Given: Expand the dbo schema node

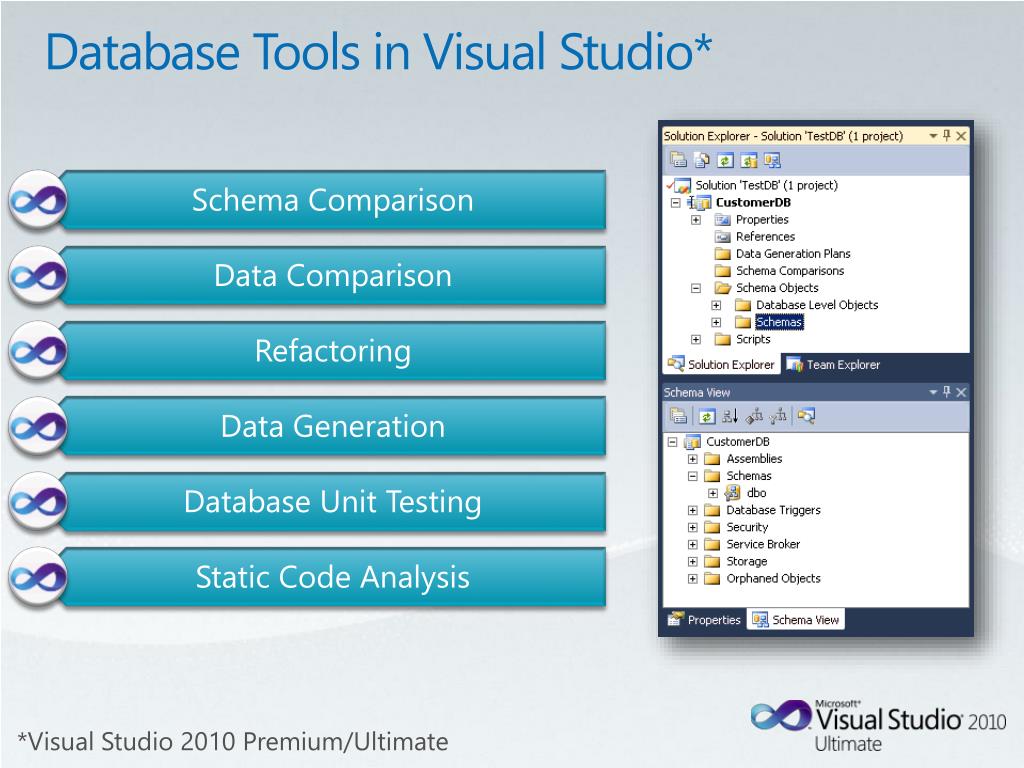Looking at the screenshot, I should point(713,493).
